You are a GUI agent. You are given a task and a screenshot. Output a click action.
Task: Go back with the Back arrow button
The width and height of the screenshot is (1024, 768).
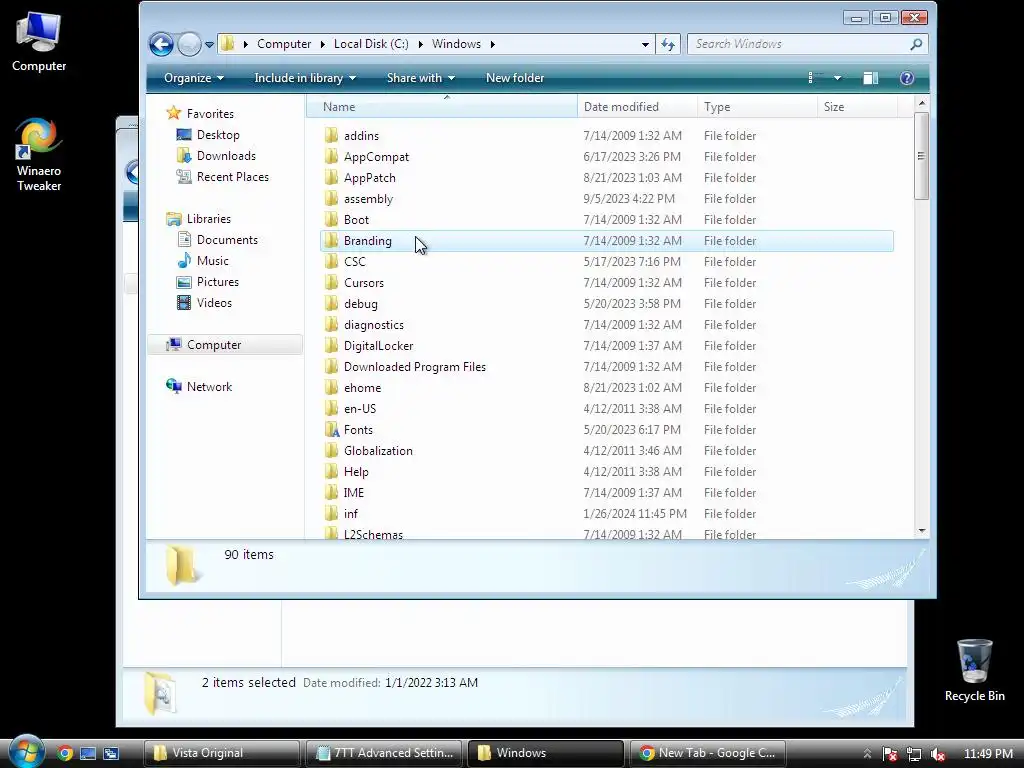click(161, 44)
